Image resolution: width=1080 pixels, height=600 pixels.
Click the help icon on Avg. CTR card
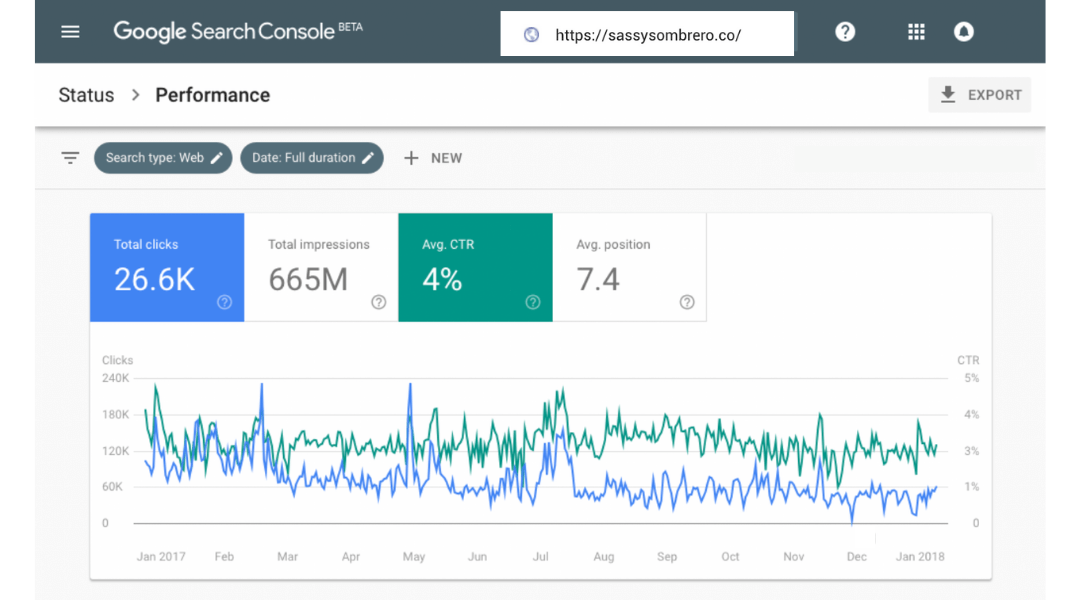[x=533, y=302]
